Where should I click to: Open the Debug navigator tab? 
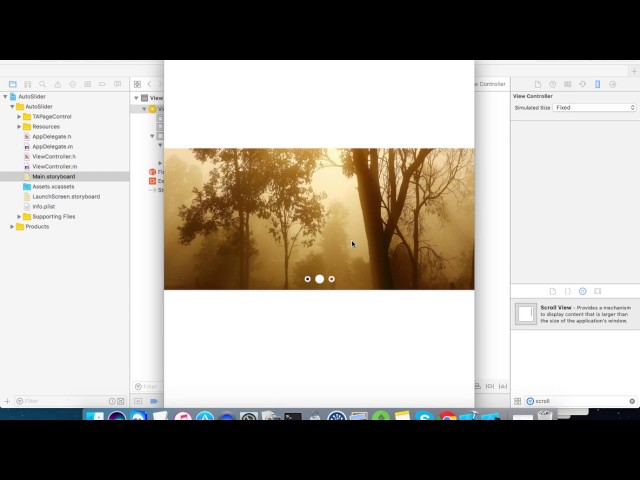[87, 84]
